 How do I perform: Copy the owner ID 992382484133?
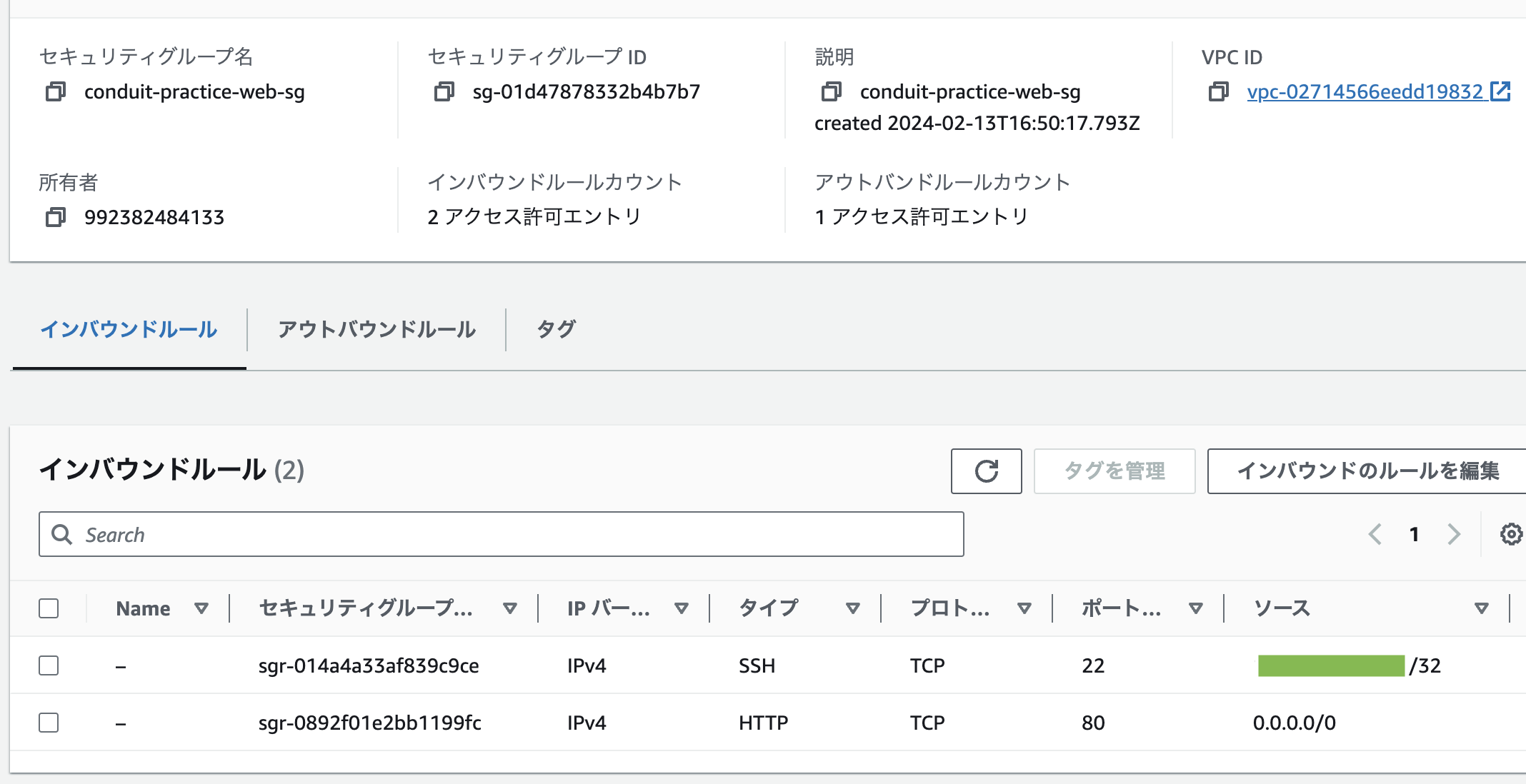56,217
